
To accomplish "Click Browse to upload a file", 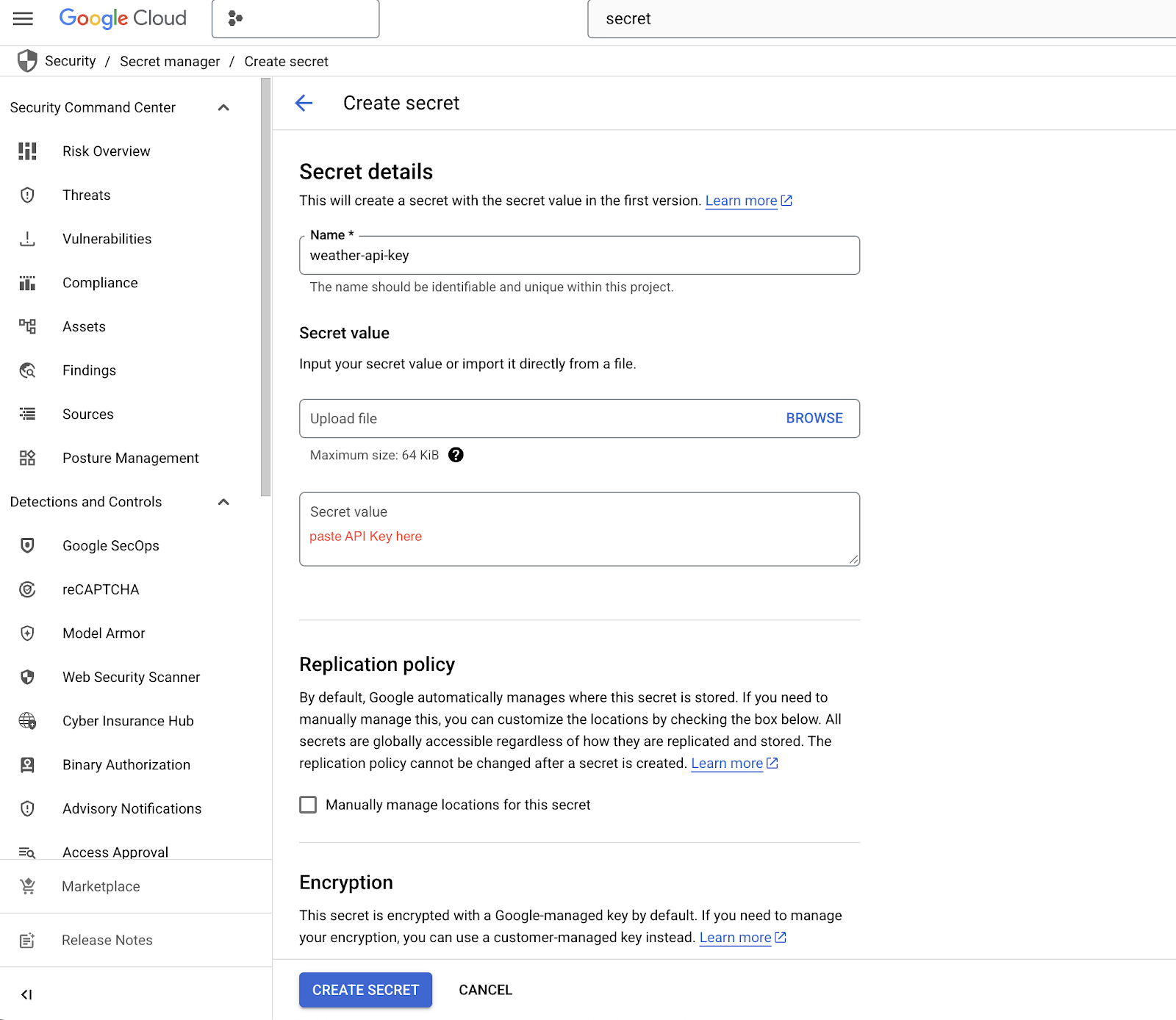I will [814, 418].
